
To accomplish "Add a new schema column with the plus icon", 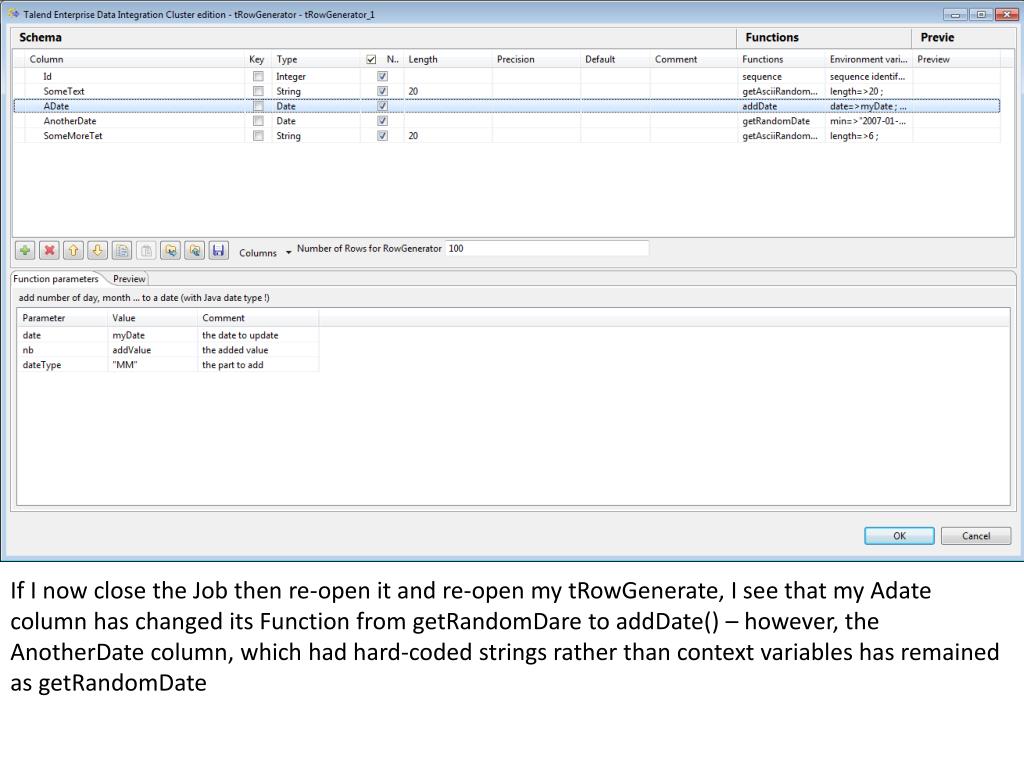I will (25, 251).
